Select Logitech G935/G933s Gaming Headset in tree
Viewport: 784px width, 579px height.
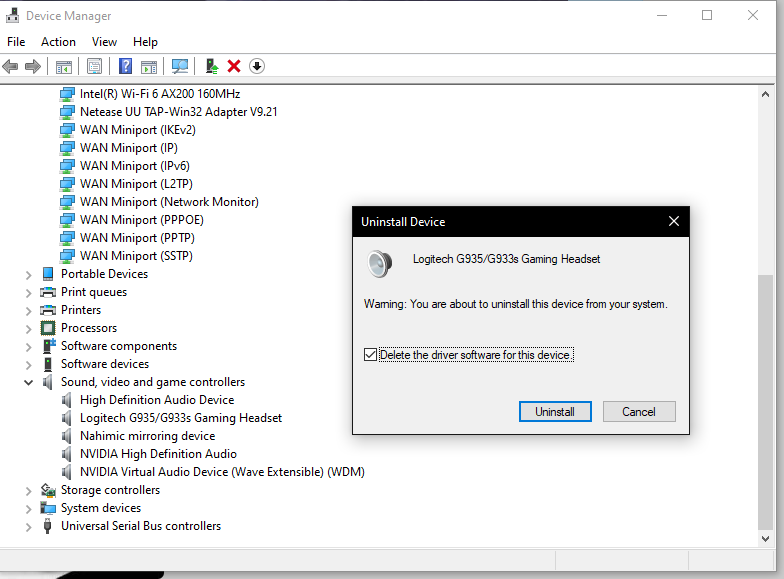click(180, 418)
